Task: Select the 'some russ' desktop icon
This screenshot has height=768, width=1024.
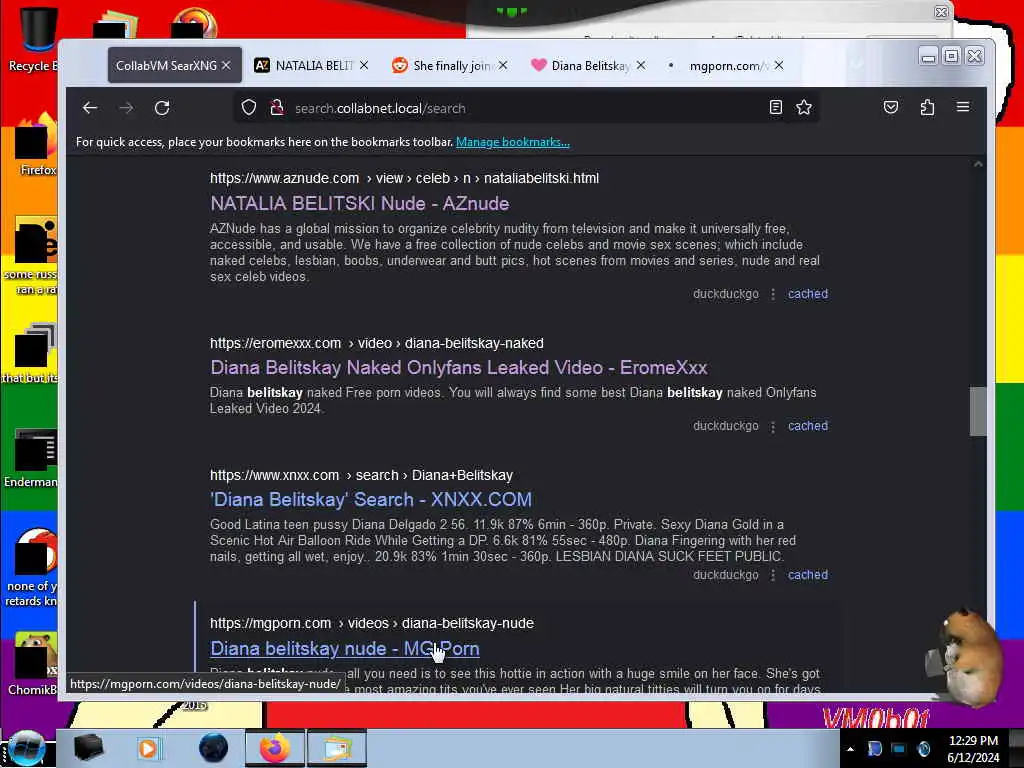Action: [33, 256]
